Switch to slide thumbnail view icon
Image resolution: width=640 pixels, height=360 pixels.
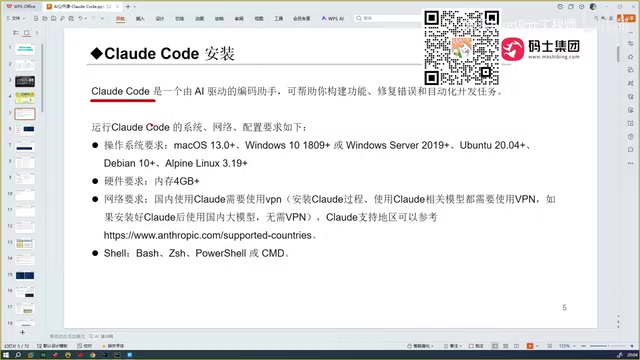(27, 33)
